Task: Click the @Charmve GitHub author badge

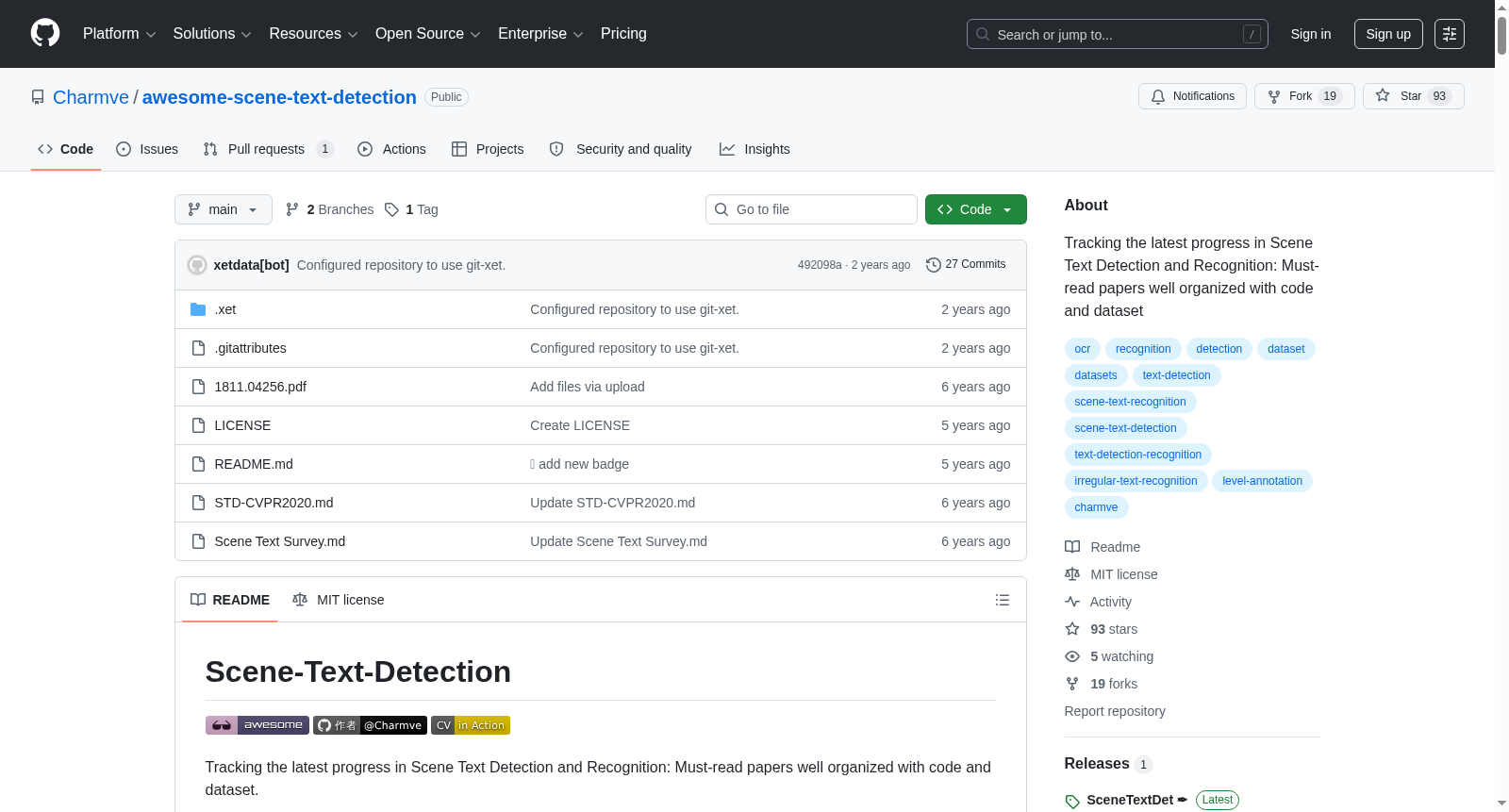Action: click(370, 725)
